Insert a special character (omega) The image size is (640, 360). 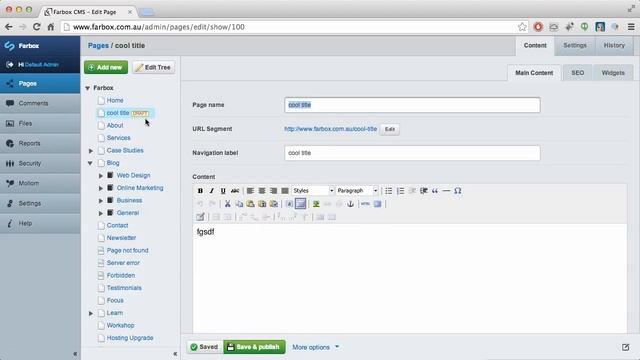point(458,191)
